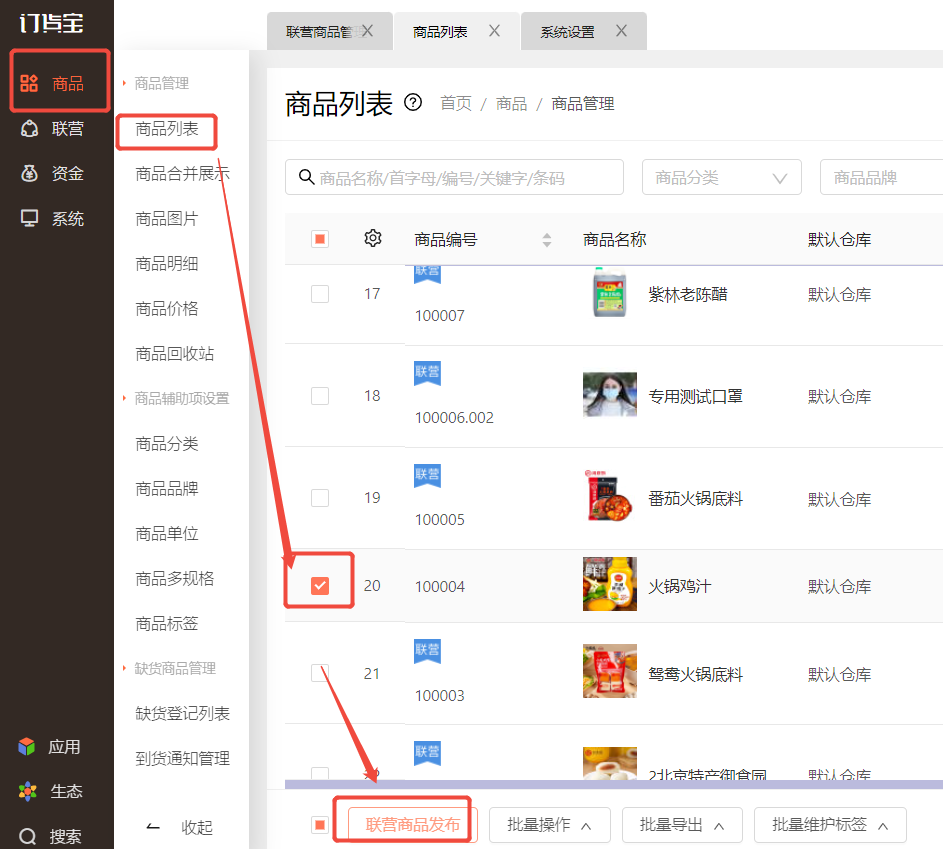Go to 商品 breadcrumb link
Viewport: 943px width, 849px height.
coord(511,103)
